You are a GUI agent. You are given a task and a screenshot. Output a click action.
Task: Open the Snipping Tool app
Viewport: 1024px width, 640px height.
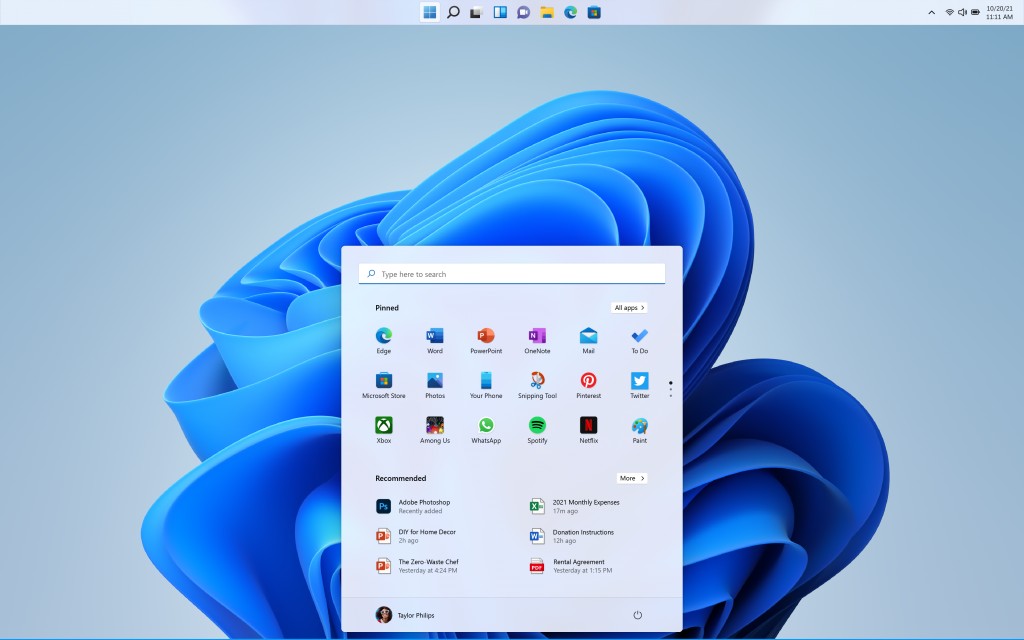click(x=537, y=381)
